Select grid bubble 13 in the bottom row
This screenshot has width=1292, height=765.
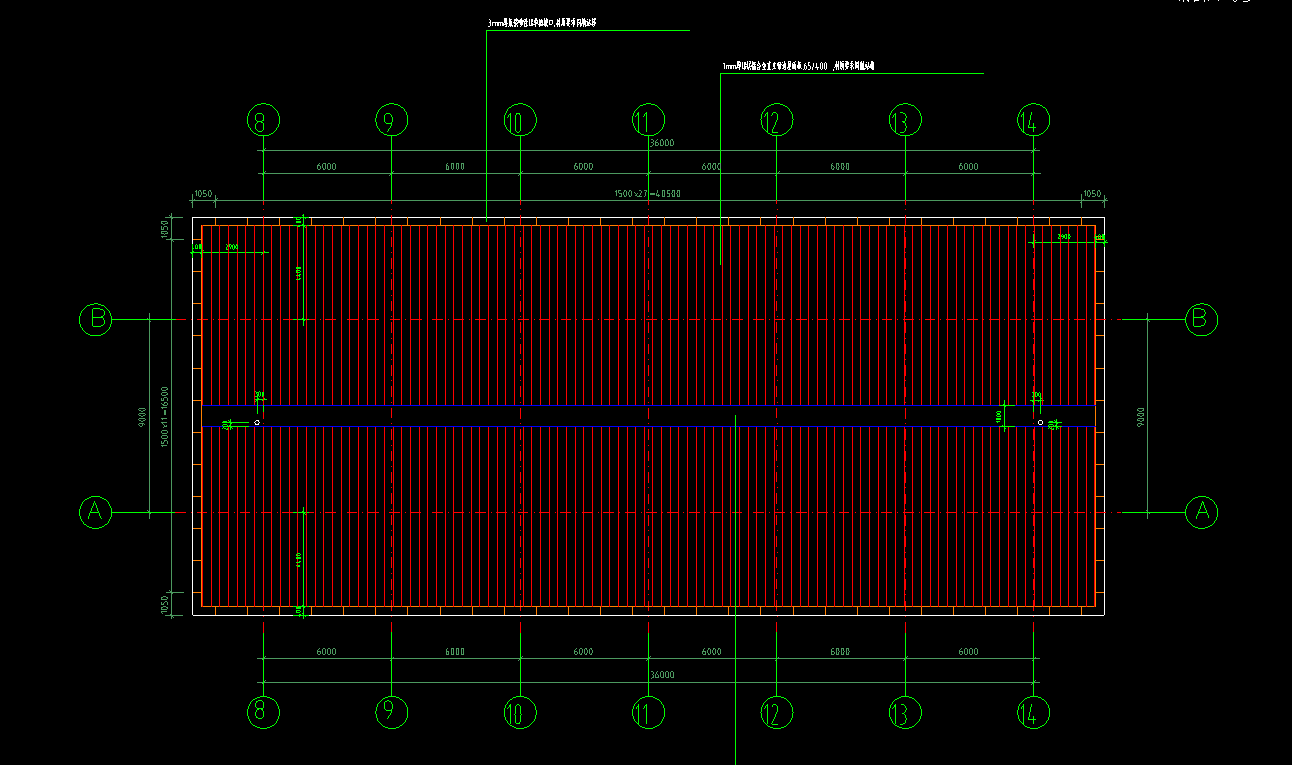tap(905, 712)
